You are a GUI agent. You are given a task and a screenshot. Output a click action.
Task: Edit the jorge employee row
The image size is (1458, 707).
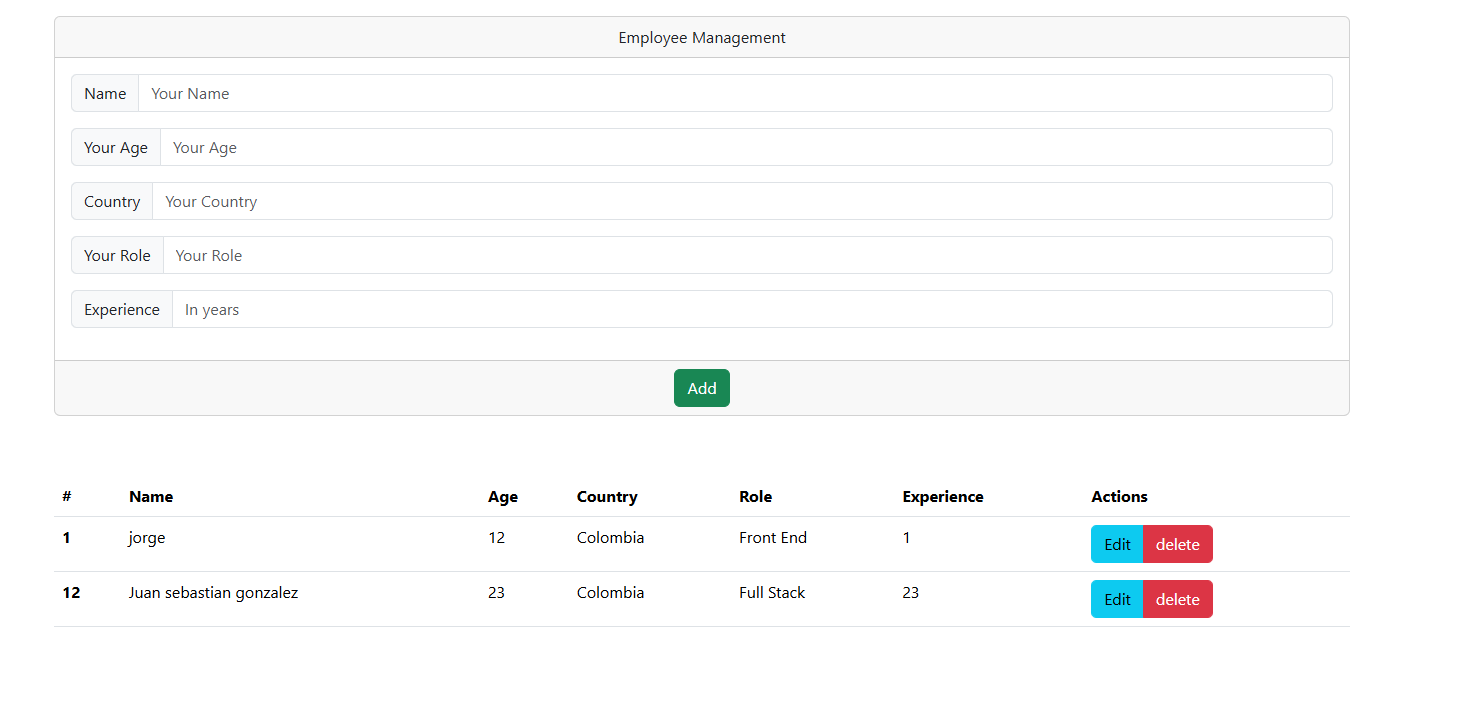tap(1117, 544)
